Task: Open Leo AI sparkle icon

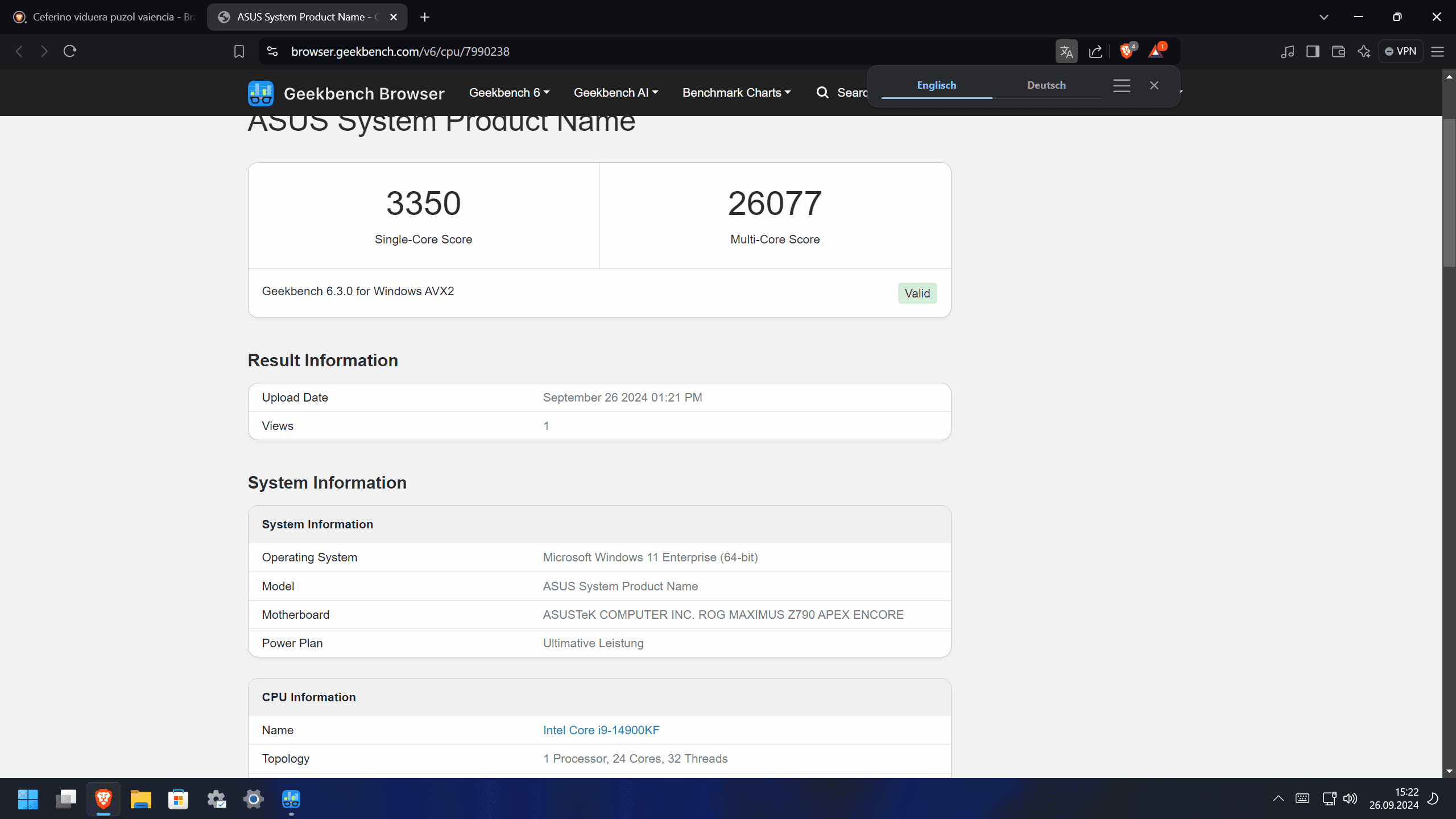Action: 1364,52
